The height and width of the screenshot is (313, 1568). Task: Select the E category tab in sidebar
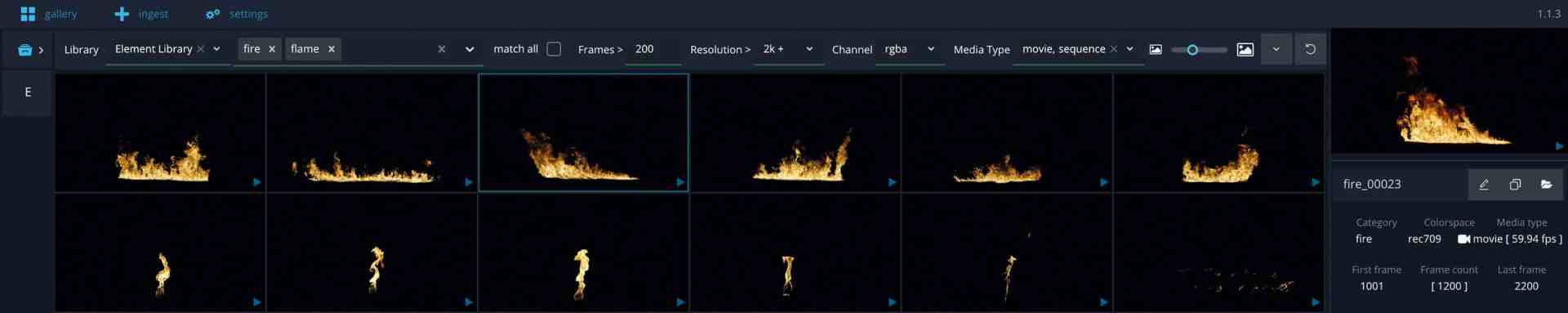click(28, 92)
